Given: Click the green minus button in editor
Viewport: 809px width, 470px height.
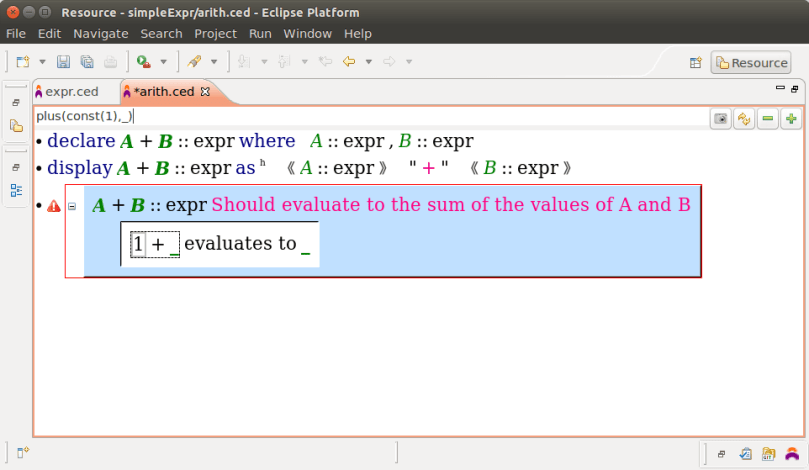Looking at the screenshot, I should pyautogui.click(x=768, y=119).
